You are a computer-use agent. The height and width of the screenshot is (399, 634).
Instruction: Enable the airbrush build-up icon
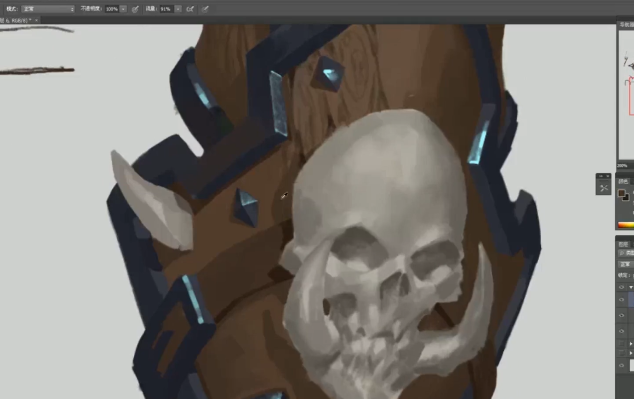(190, 9)
